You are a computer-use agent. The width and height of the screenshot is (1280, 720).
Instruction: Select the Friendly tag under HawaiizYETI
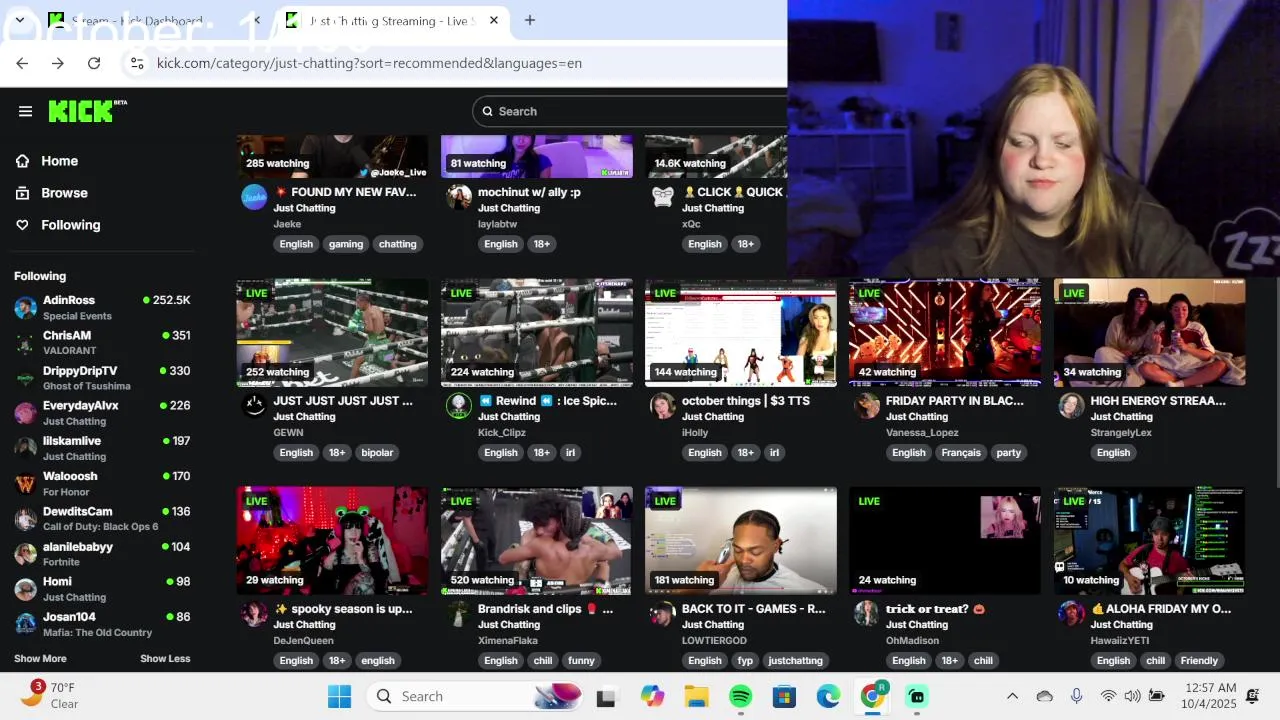click(x=1199, y=660)
